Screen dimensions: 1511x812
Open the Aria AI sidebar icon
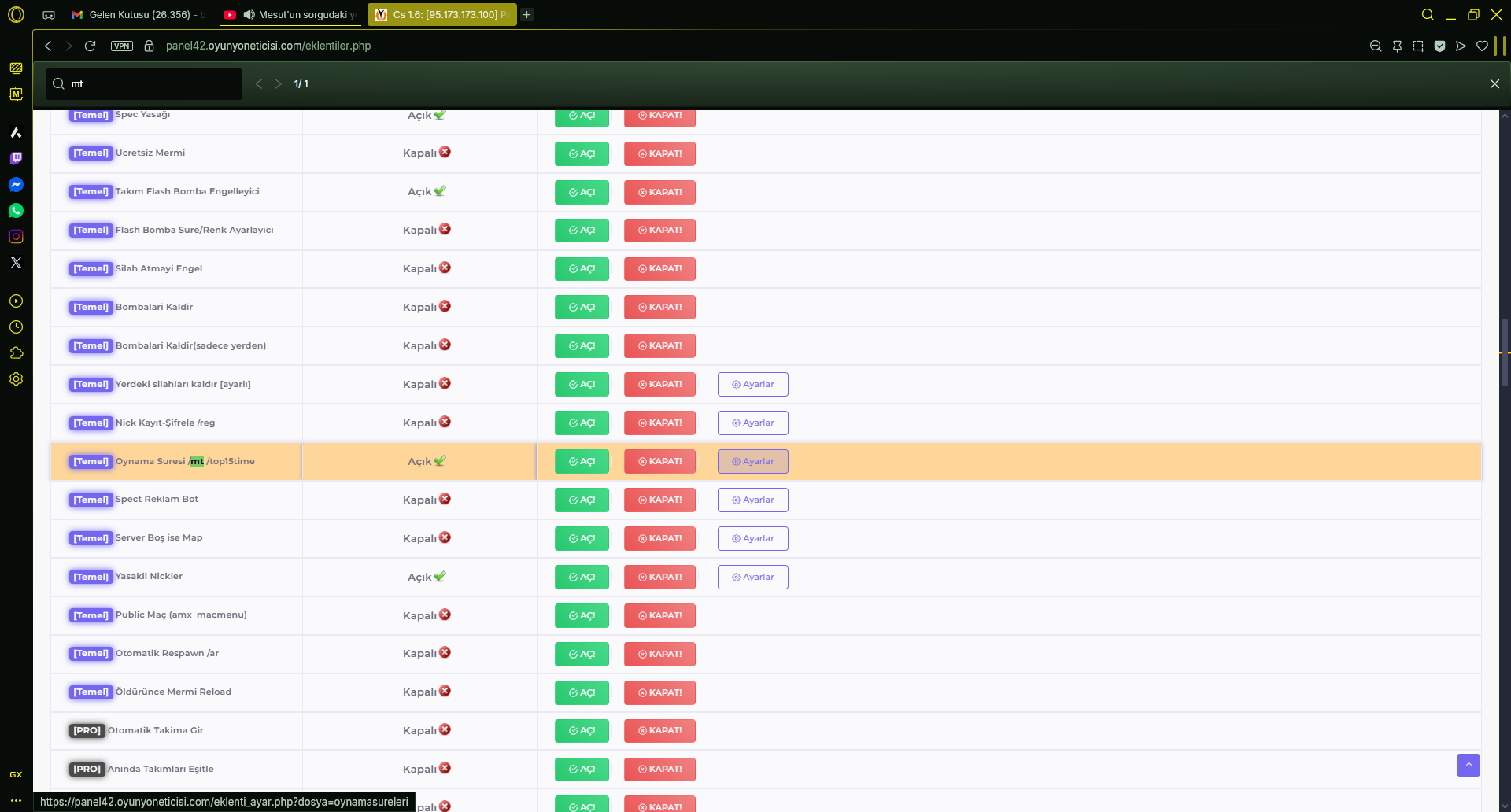16,132
